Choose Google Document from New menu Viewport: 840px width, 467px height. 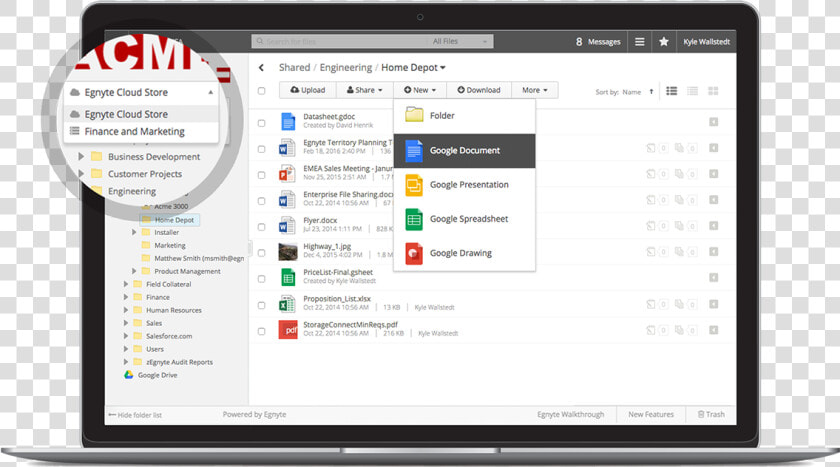pos(464,150)
